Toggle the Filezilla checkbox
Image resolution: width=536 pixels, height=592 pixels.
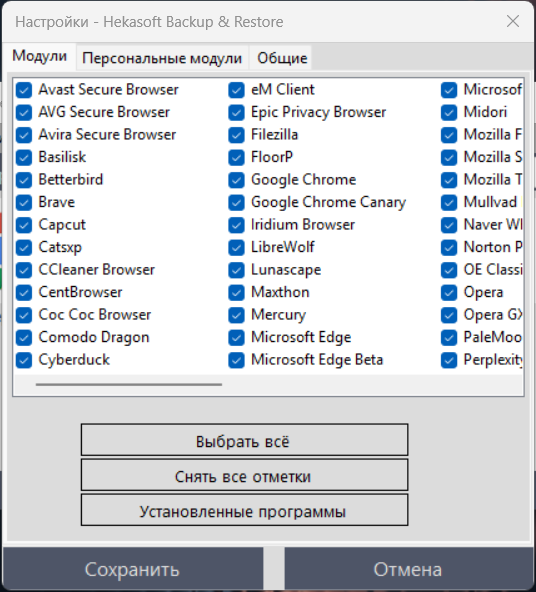click(236, 135)
